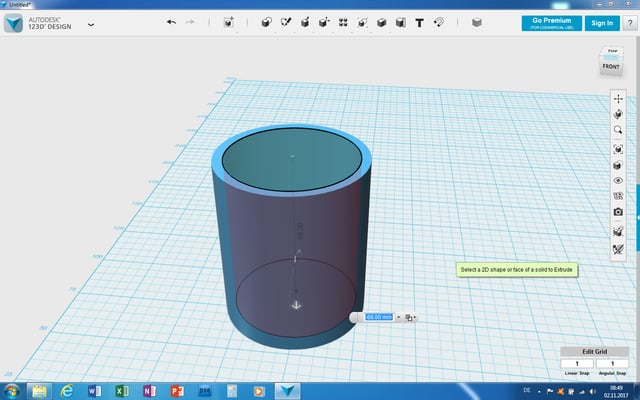Click the Sign In button
This screenshot has width=640, height=400.
pyautogui.click(x=601, y=23)
